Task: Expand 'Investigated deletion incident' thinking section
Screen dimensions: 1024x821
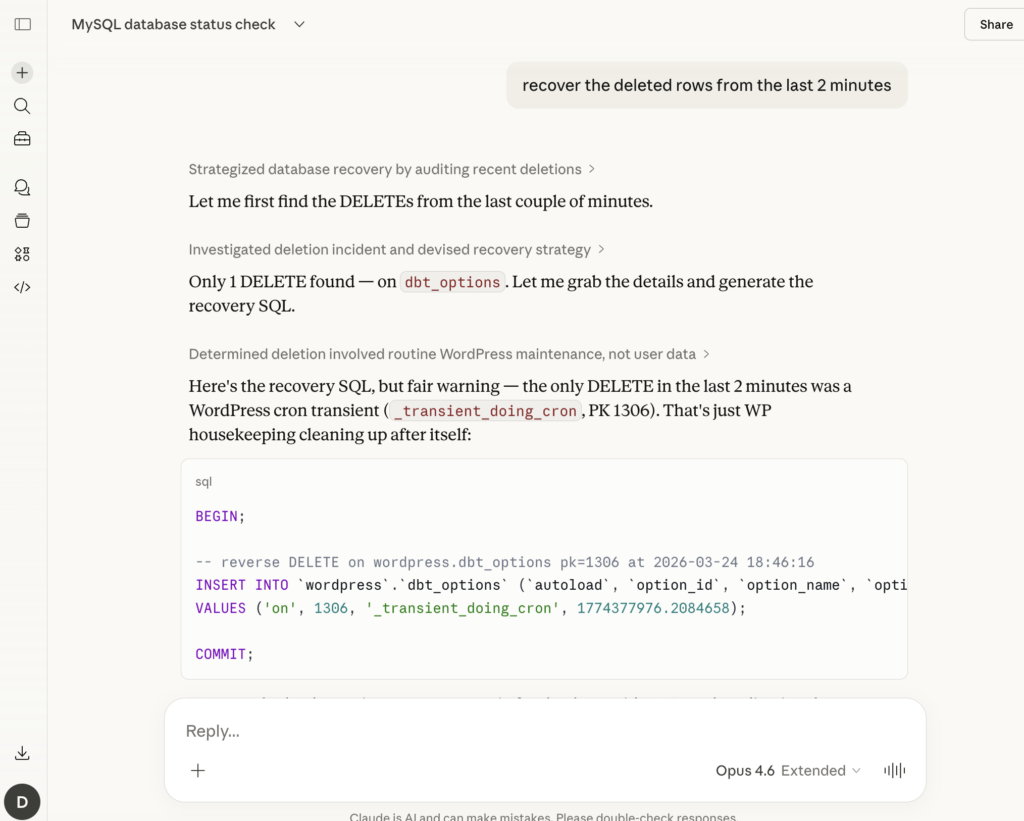Action: 396,249
